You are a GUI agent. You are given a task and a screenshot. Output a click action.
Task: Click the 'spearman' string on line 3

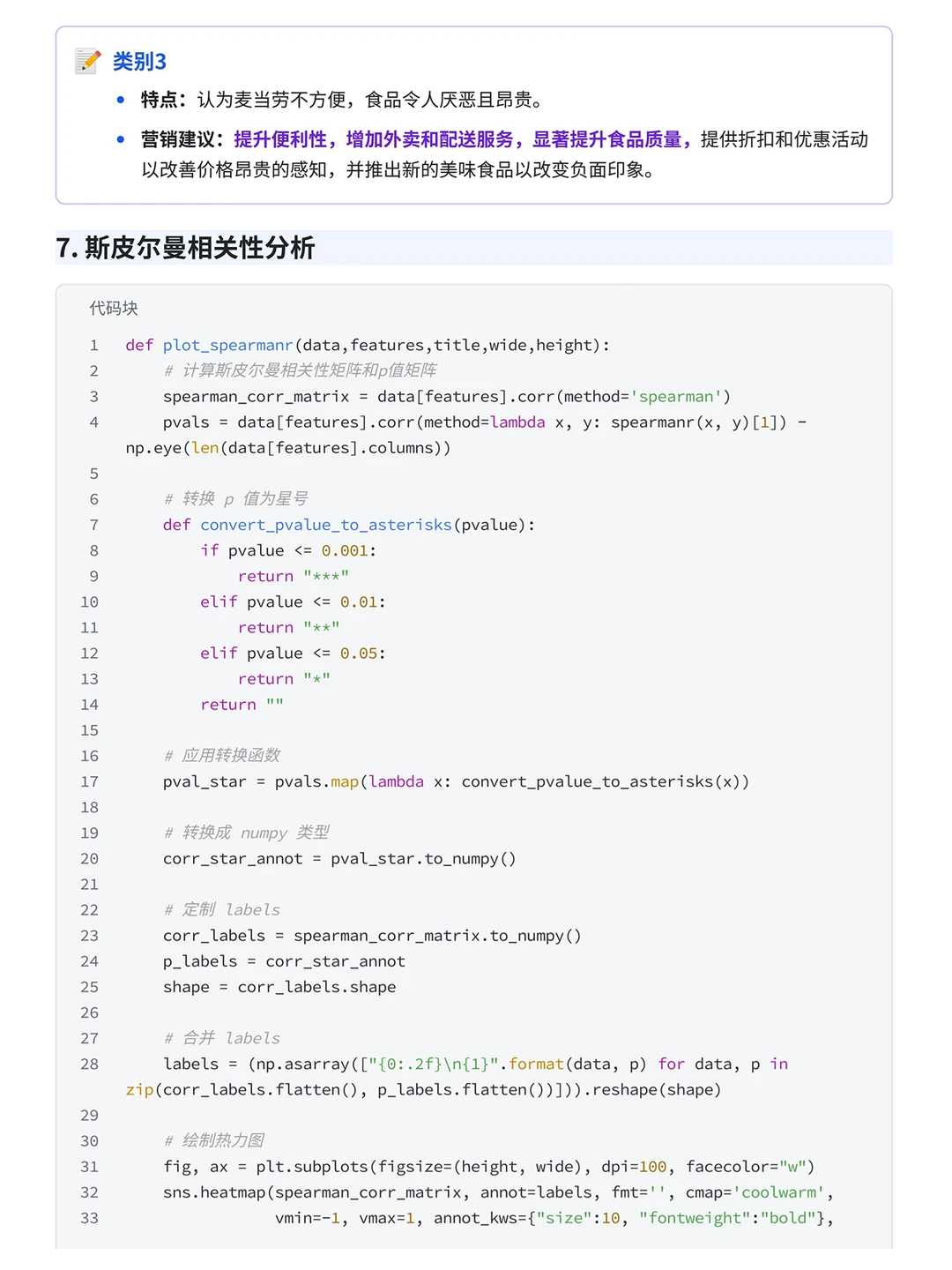tap(676, 396)
